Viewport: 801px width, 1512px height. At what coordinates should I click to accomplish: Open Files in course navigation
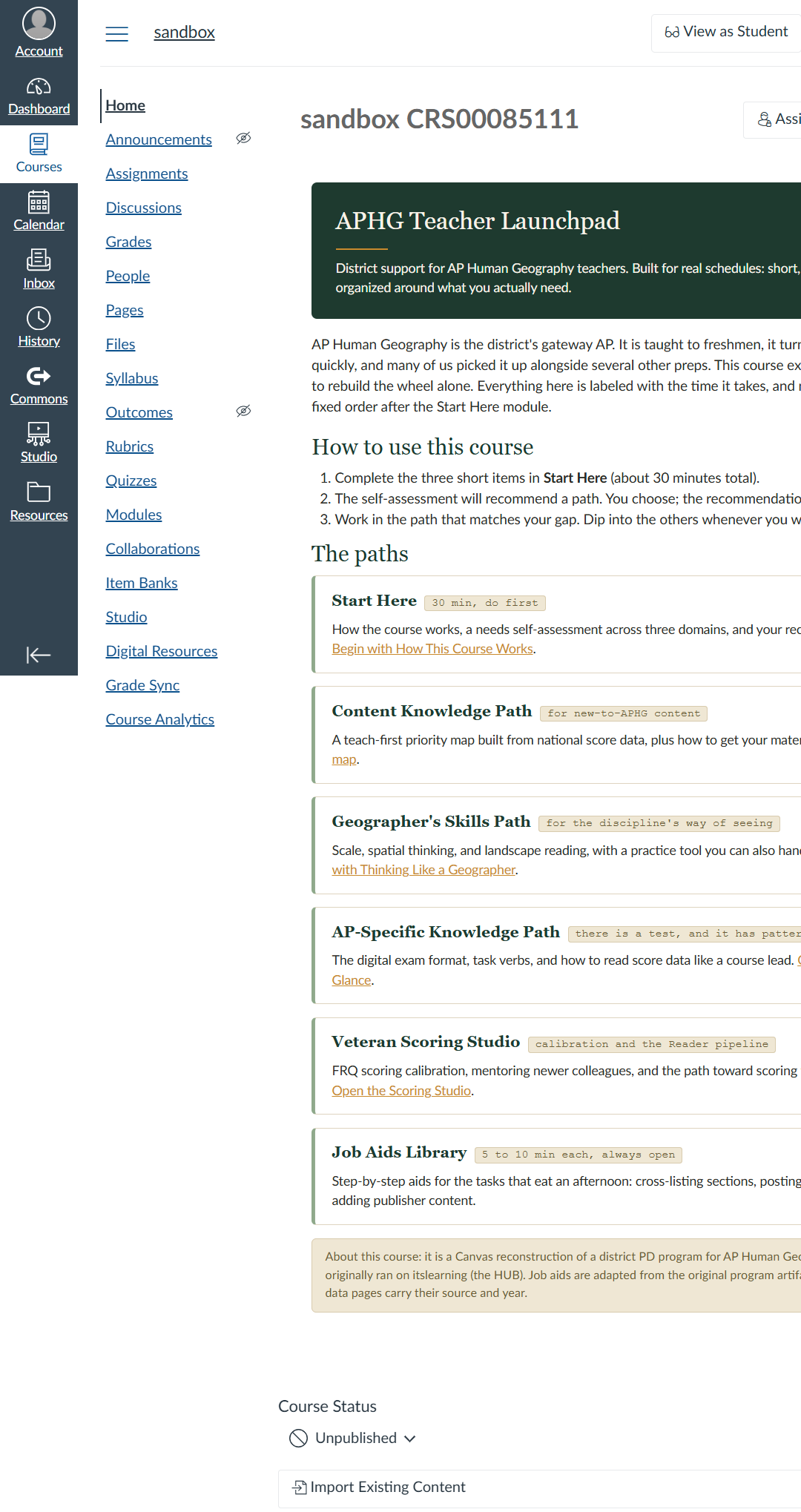click(120, 344)
